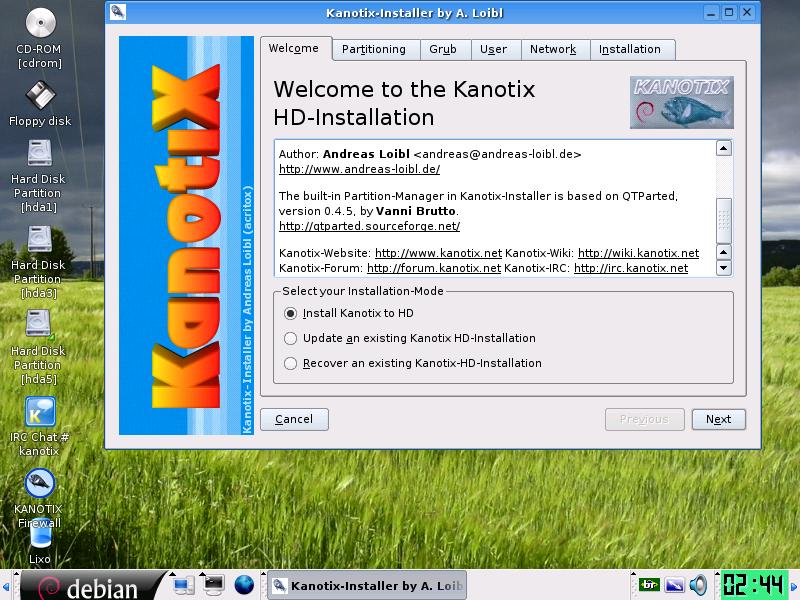
Task: Click the clock showing 02:44
Action: point(753,585)
